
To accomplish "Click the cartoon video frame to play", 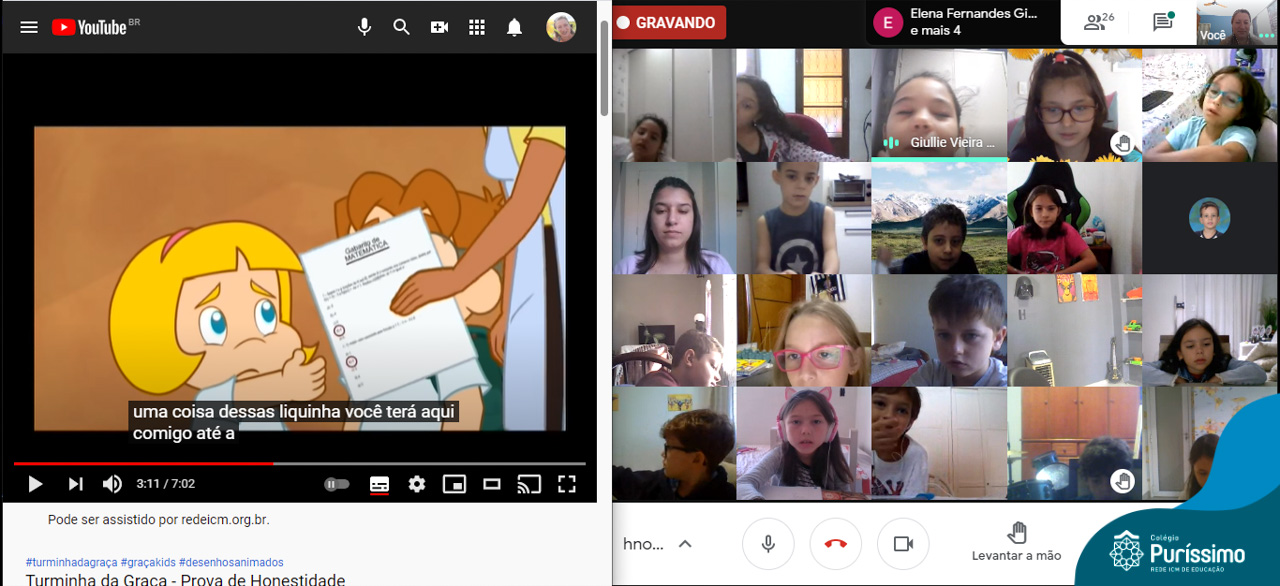I will coord(299,279).
